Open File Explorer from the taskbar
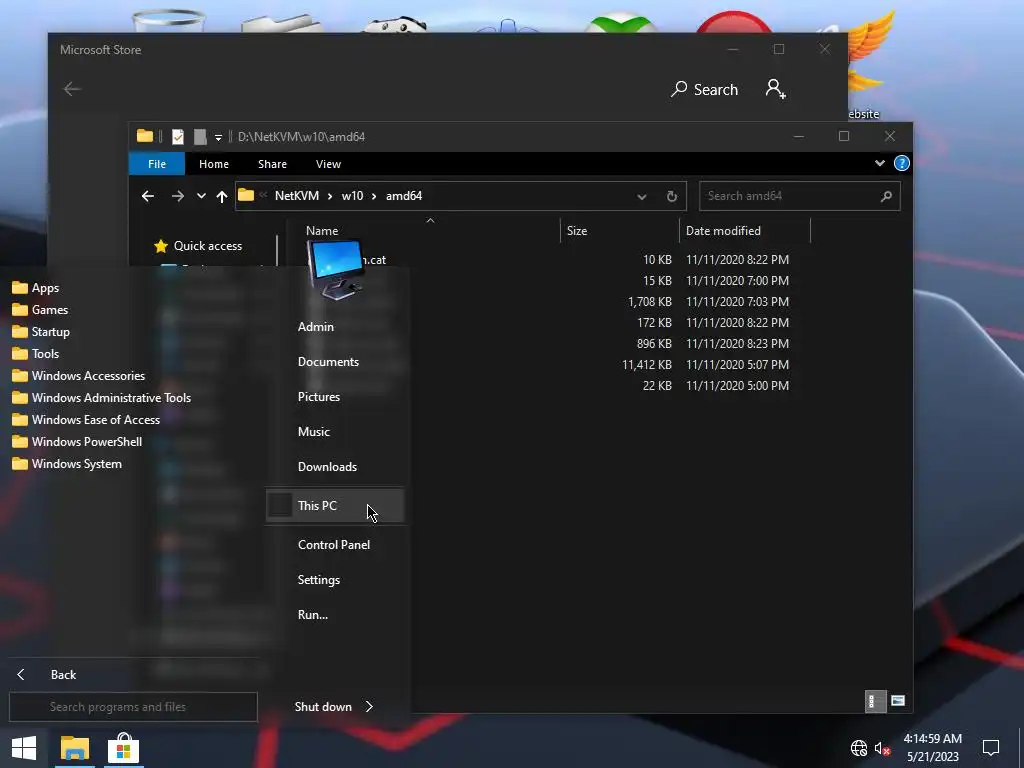 (x=74, y=748)
